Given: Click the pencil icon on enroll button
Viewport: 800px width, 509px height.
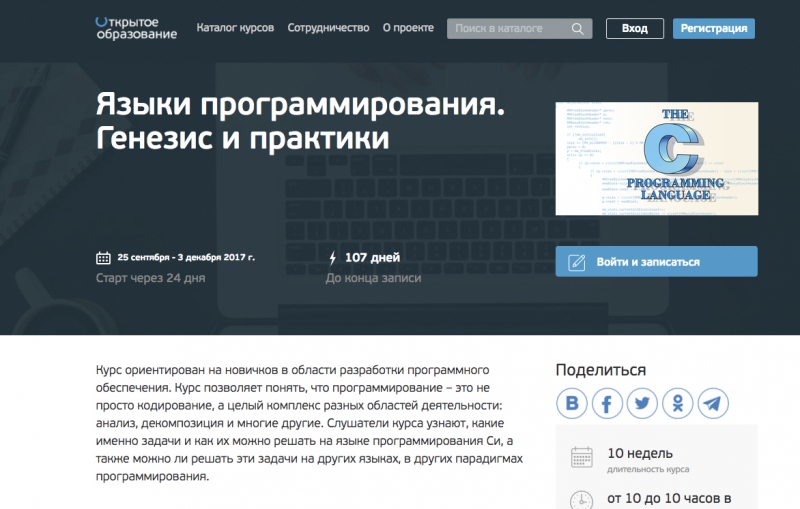Looking at the screenshot, I should coord(577,262).
